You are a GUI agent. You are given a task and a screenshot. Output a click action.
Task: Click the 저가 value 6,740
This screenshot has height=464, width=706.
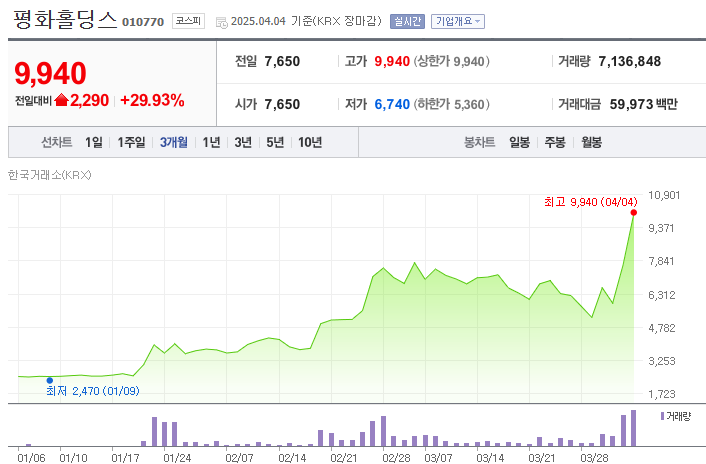click(x=392, y=104)
